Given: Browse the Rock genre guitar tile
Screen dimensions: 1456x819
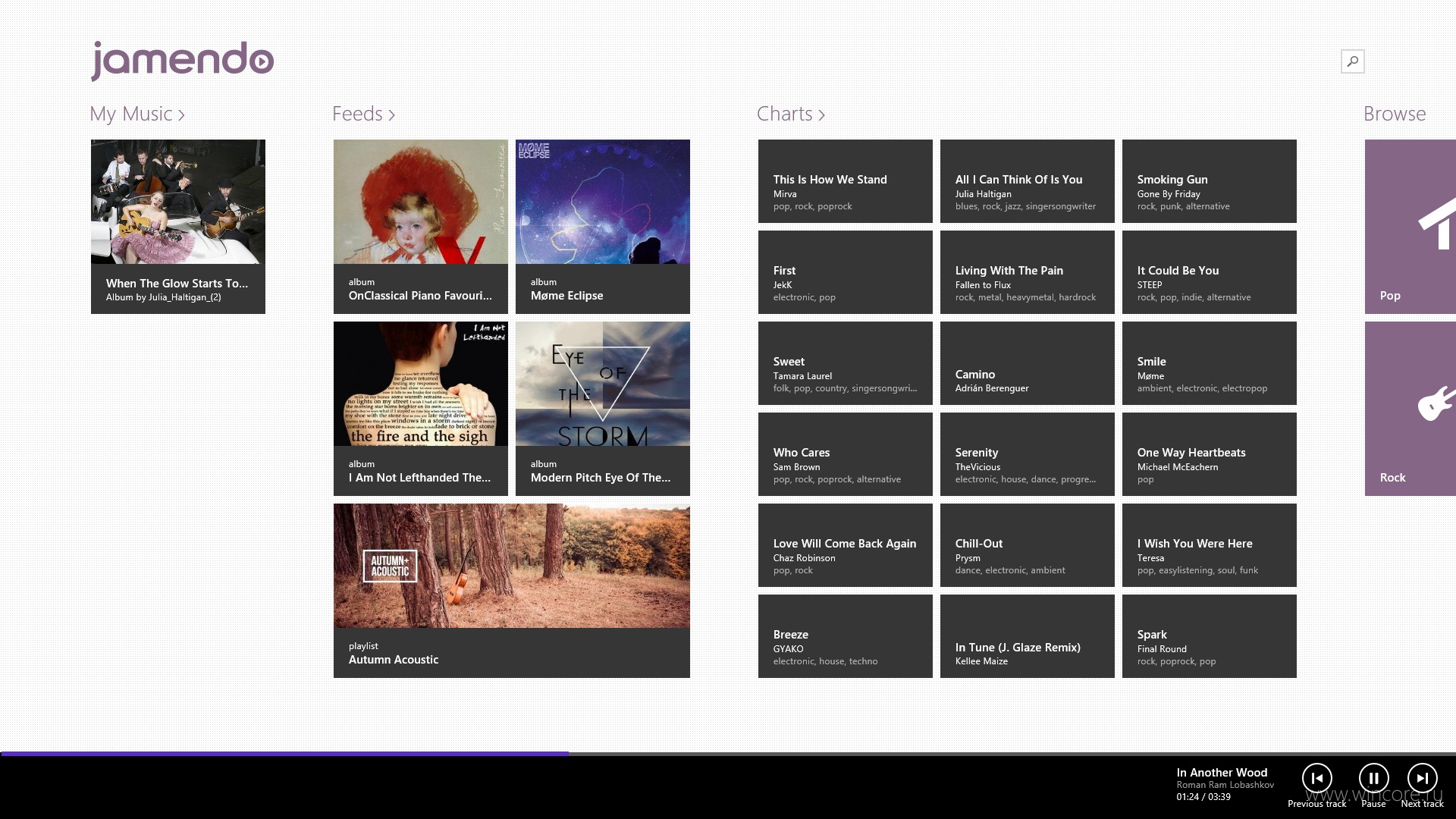Looking at the screenshot, I should click(1410, 409).
